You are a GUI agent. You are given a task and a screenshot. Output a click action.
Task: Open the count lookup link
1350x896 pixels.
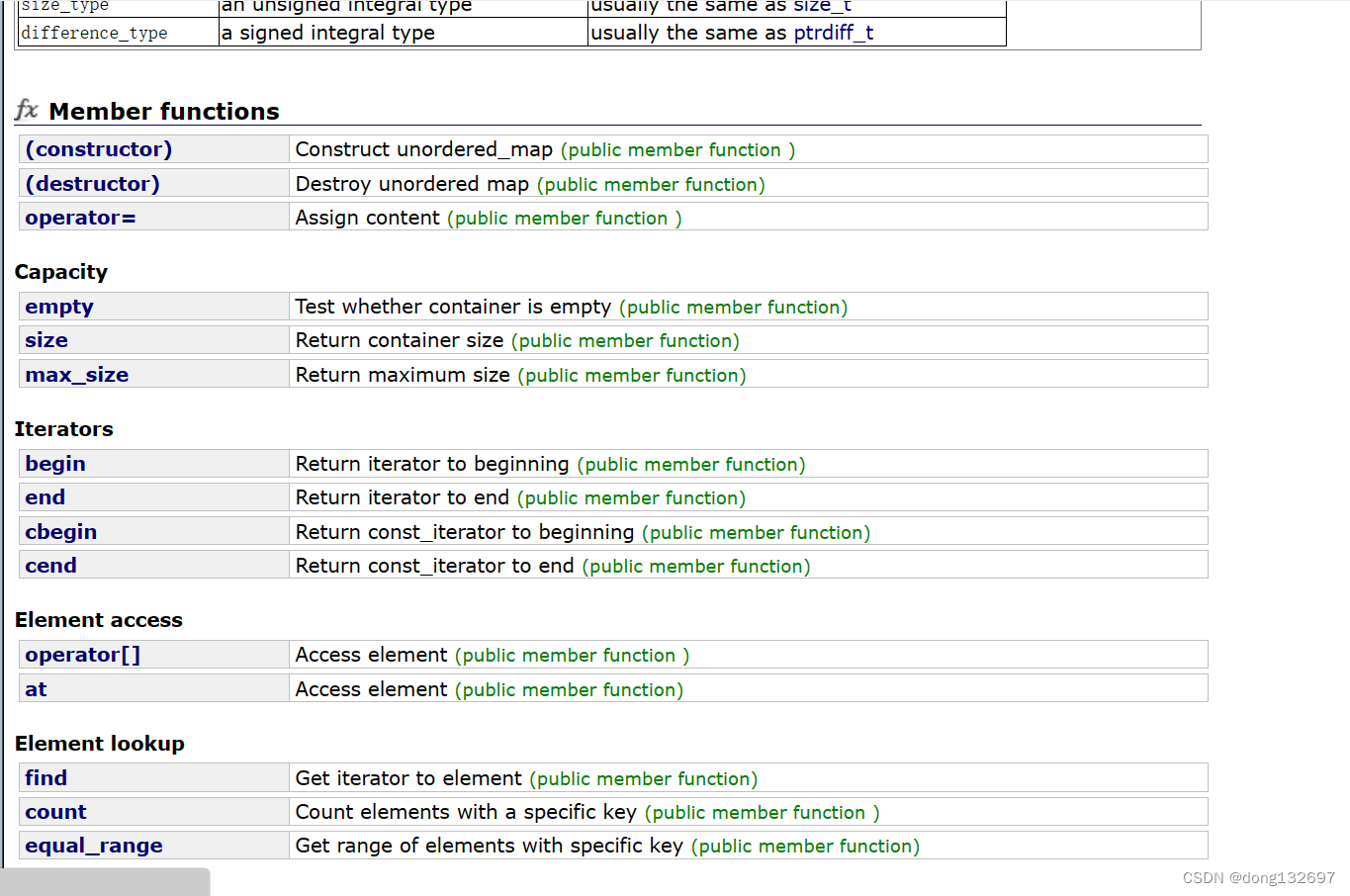click(56, 812)
